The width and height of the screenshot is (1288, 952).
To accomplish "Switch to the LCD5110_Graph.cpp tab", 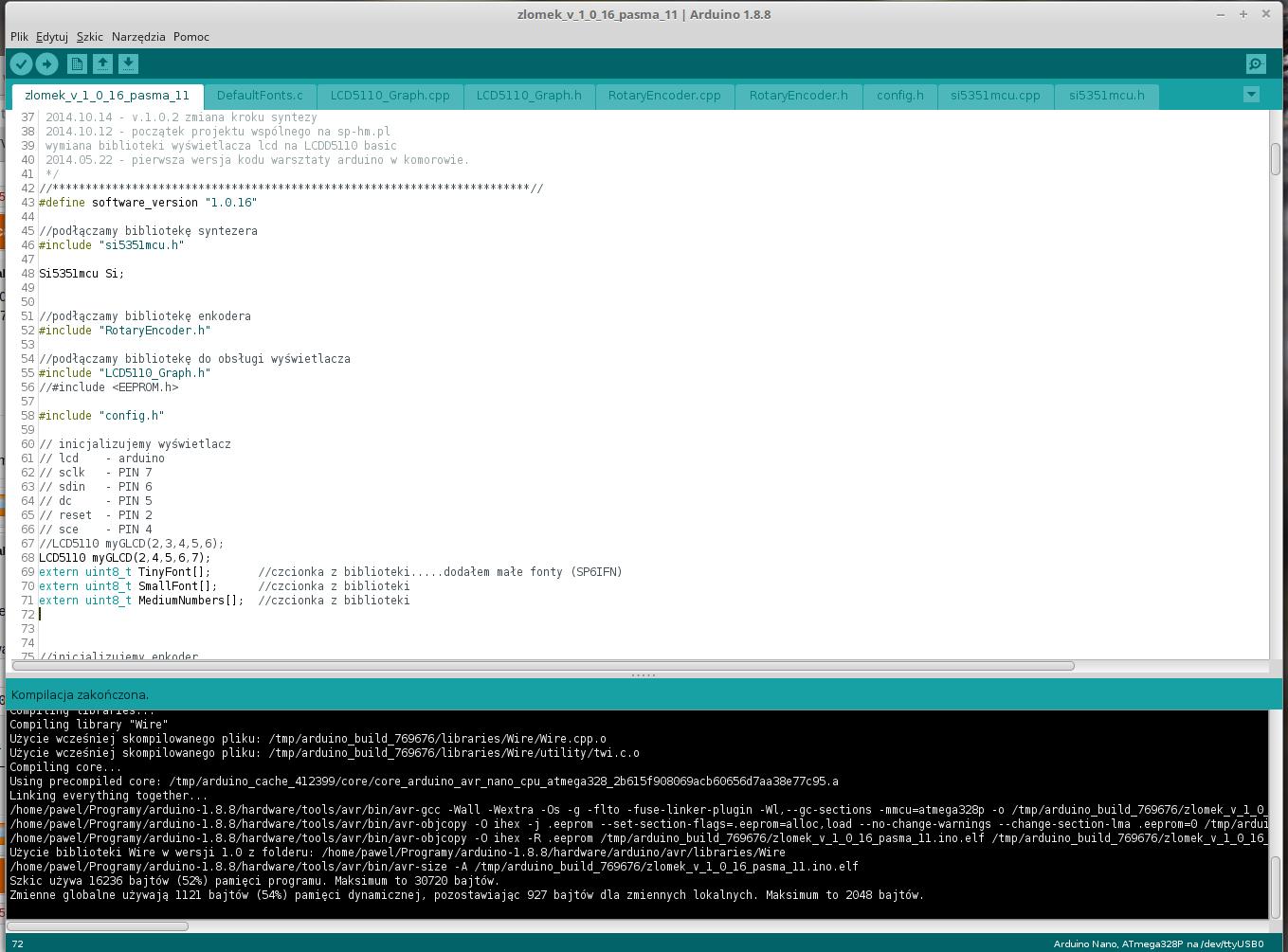I will (390, 96).
